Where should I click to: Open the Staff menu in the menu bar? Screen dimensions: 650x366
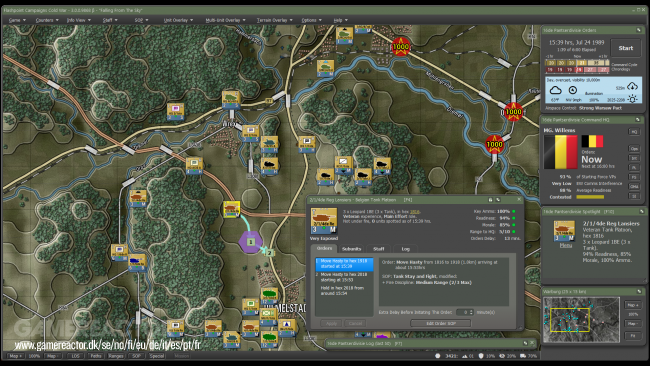110,20
